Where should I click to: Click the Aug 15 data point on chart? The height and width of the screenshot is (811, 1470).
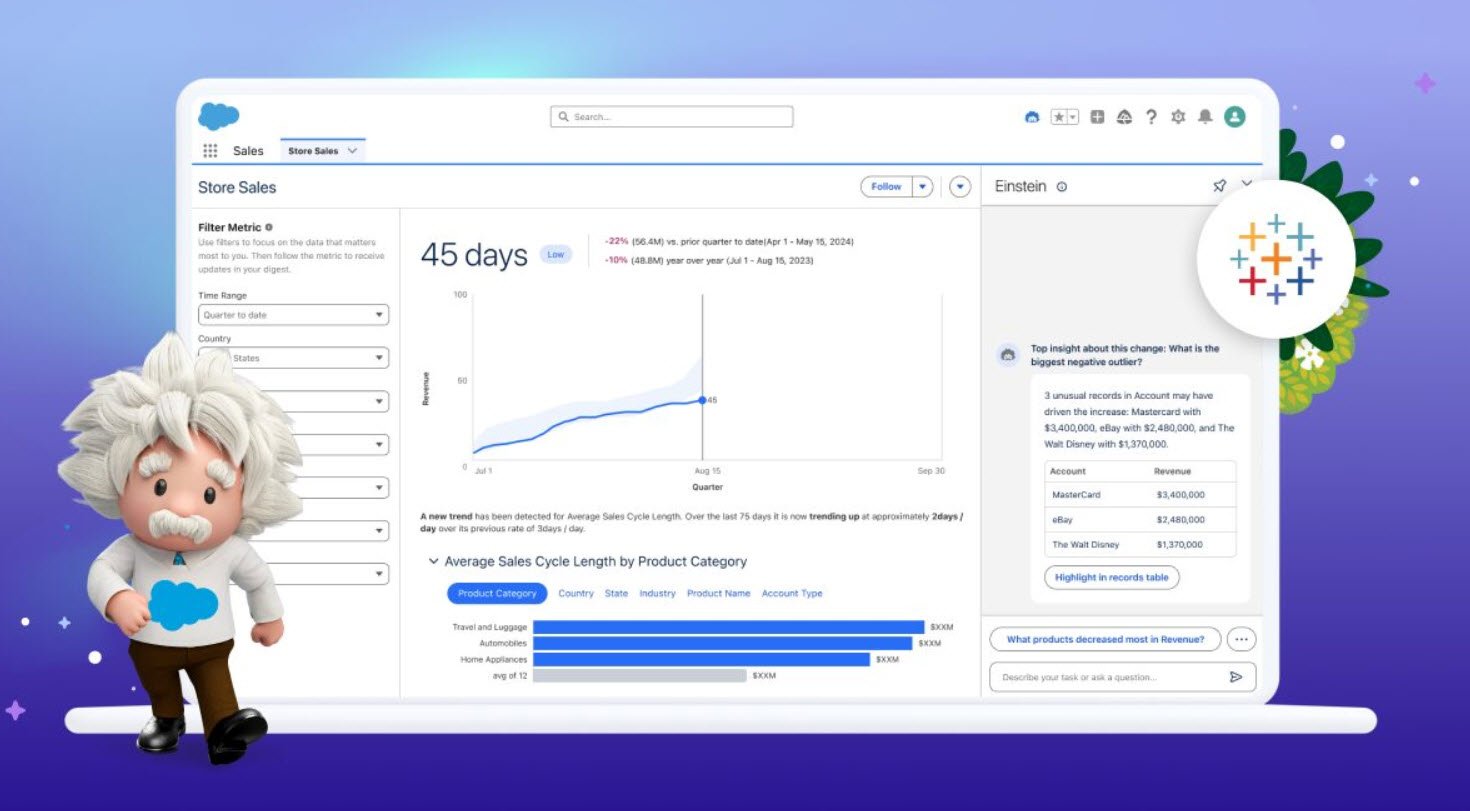(x=702, y=399)
